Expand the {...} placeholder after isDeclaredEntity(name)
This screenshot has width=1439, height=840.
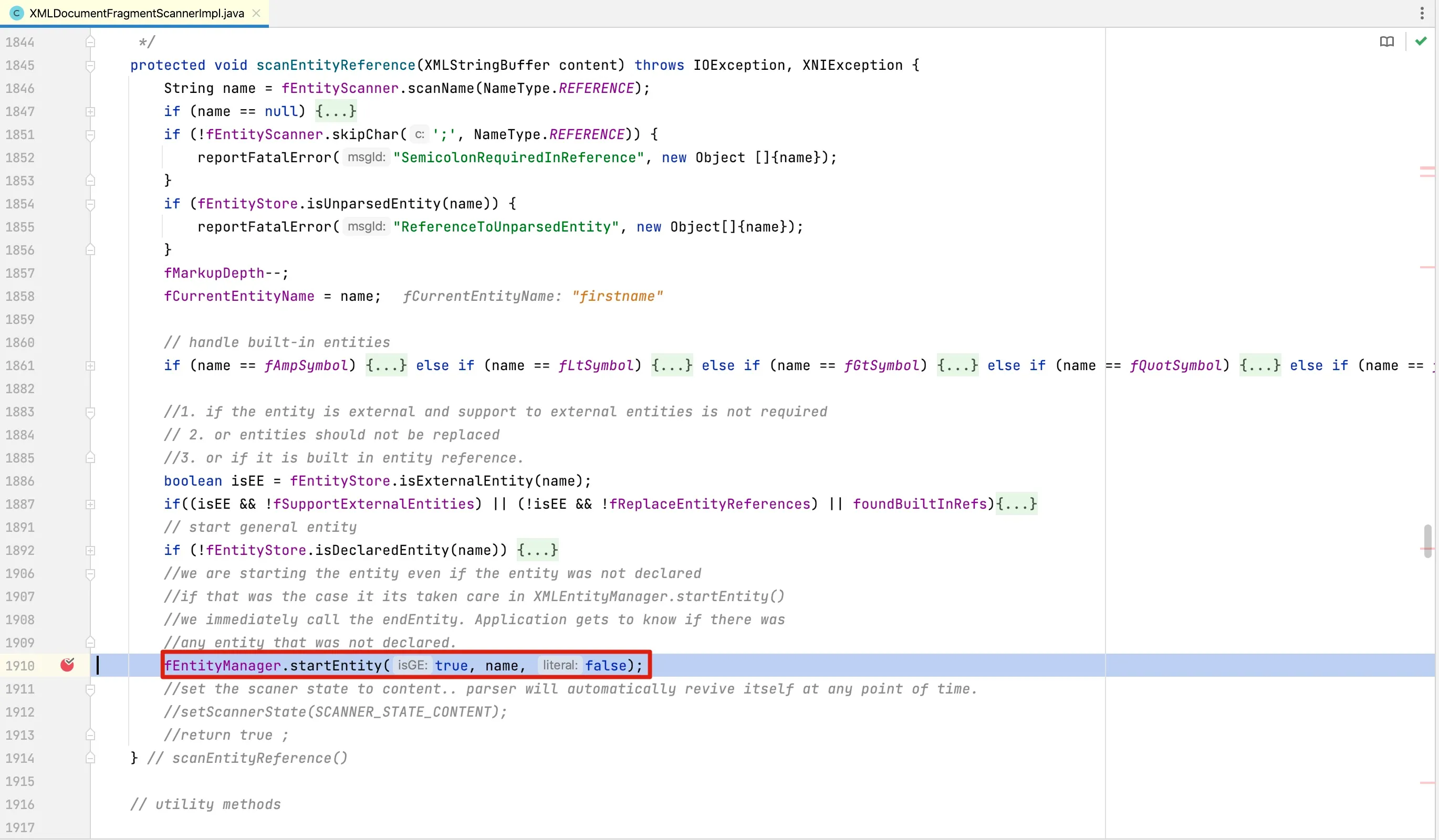coord(537,551)
